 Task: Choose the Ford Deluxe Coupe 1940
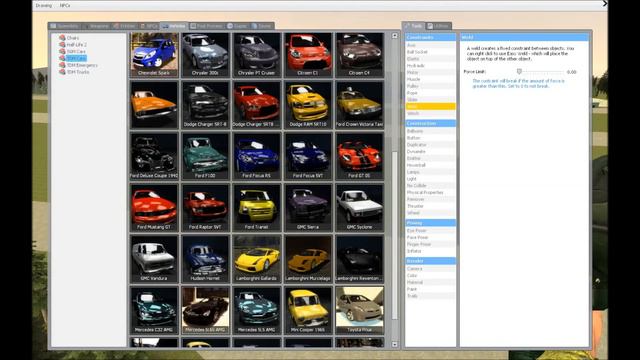(x=154, y=156)
